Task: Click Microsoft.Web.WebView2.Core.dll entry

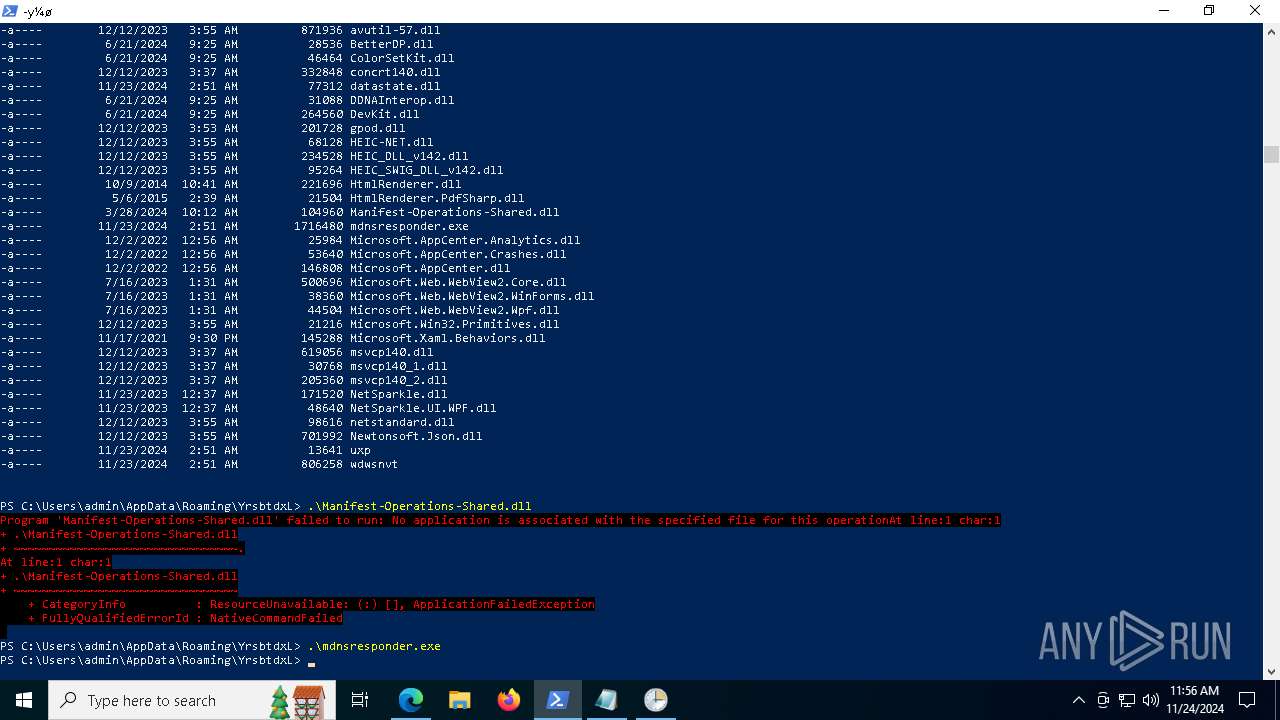Action: pos(458,282)
